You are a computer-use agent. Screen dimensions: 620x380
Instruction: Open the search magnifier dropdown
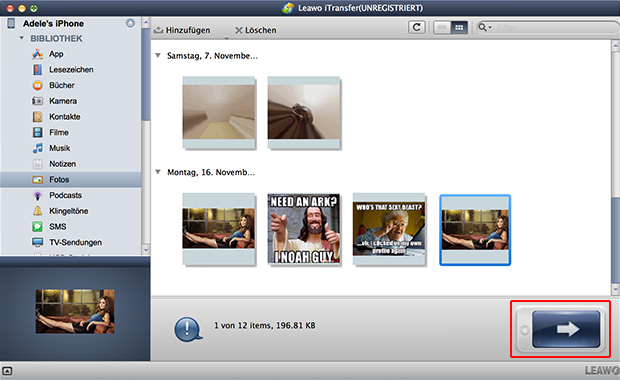click(x=484, y=27)
